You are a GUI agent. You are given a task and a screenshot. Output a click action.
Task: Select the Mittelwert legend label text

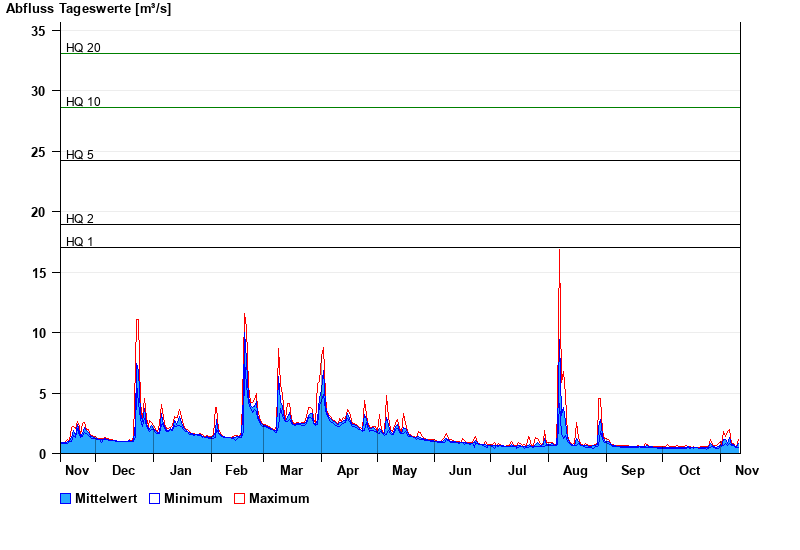click(x=108, y=498)
